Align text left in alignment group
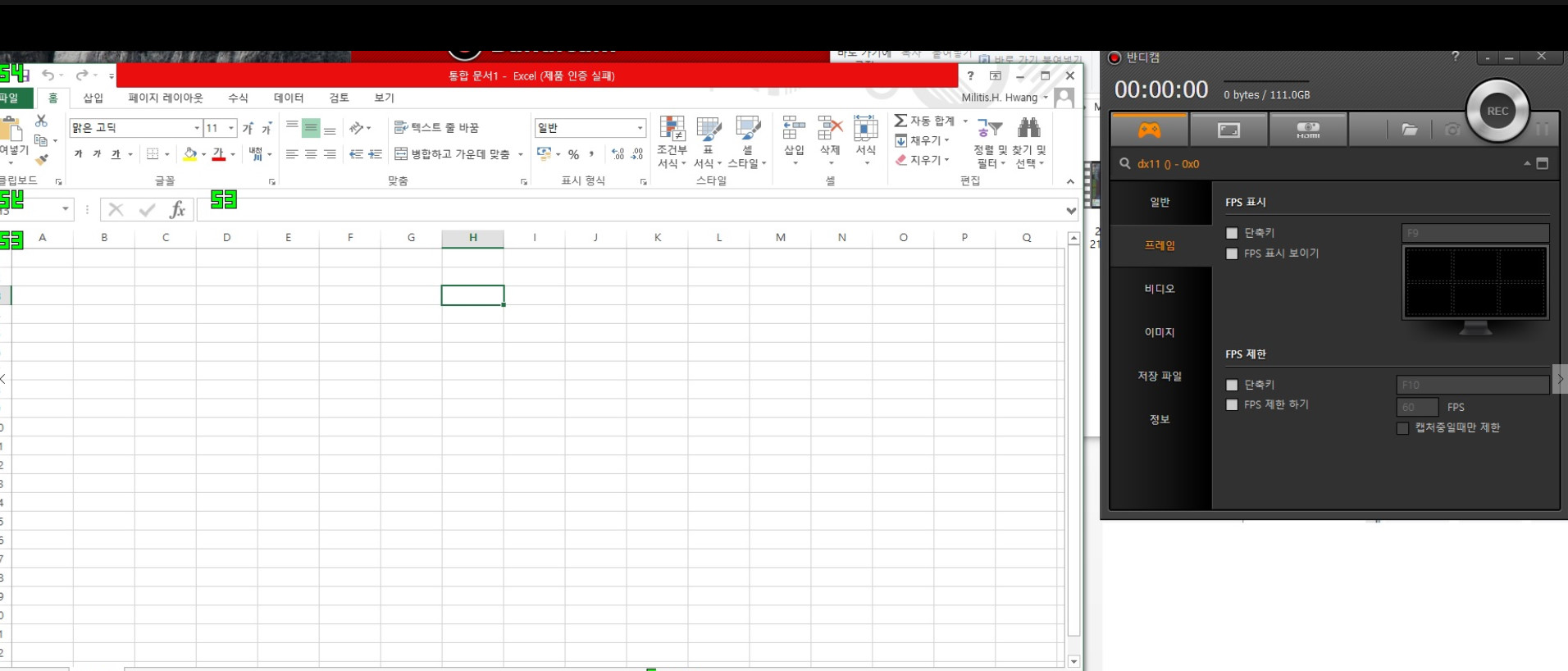 pos(292,154)
